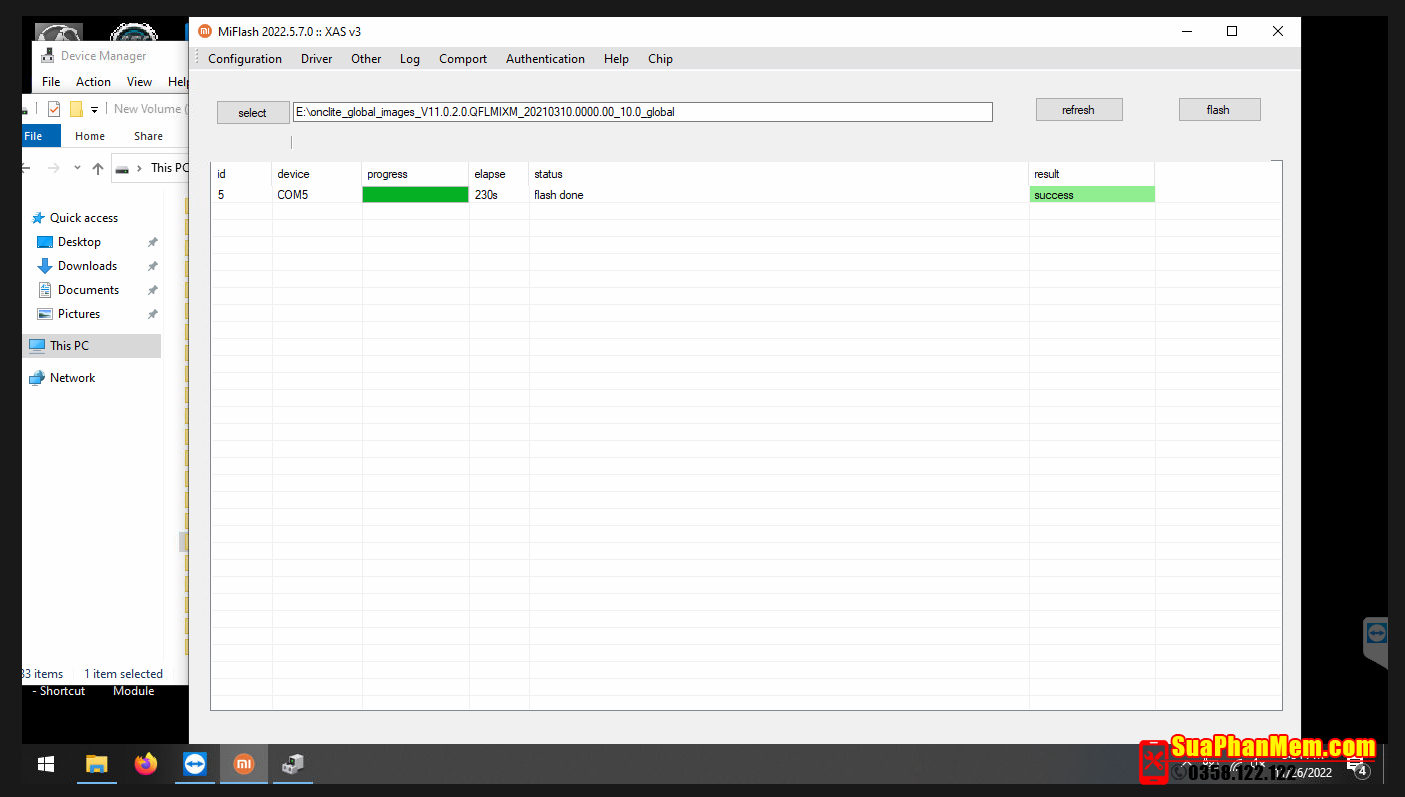This screenshot has width=1405, height=797.
Task: Switch to TeamViewer in the taskbar
Action: 195,765
